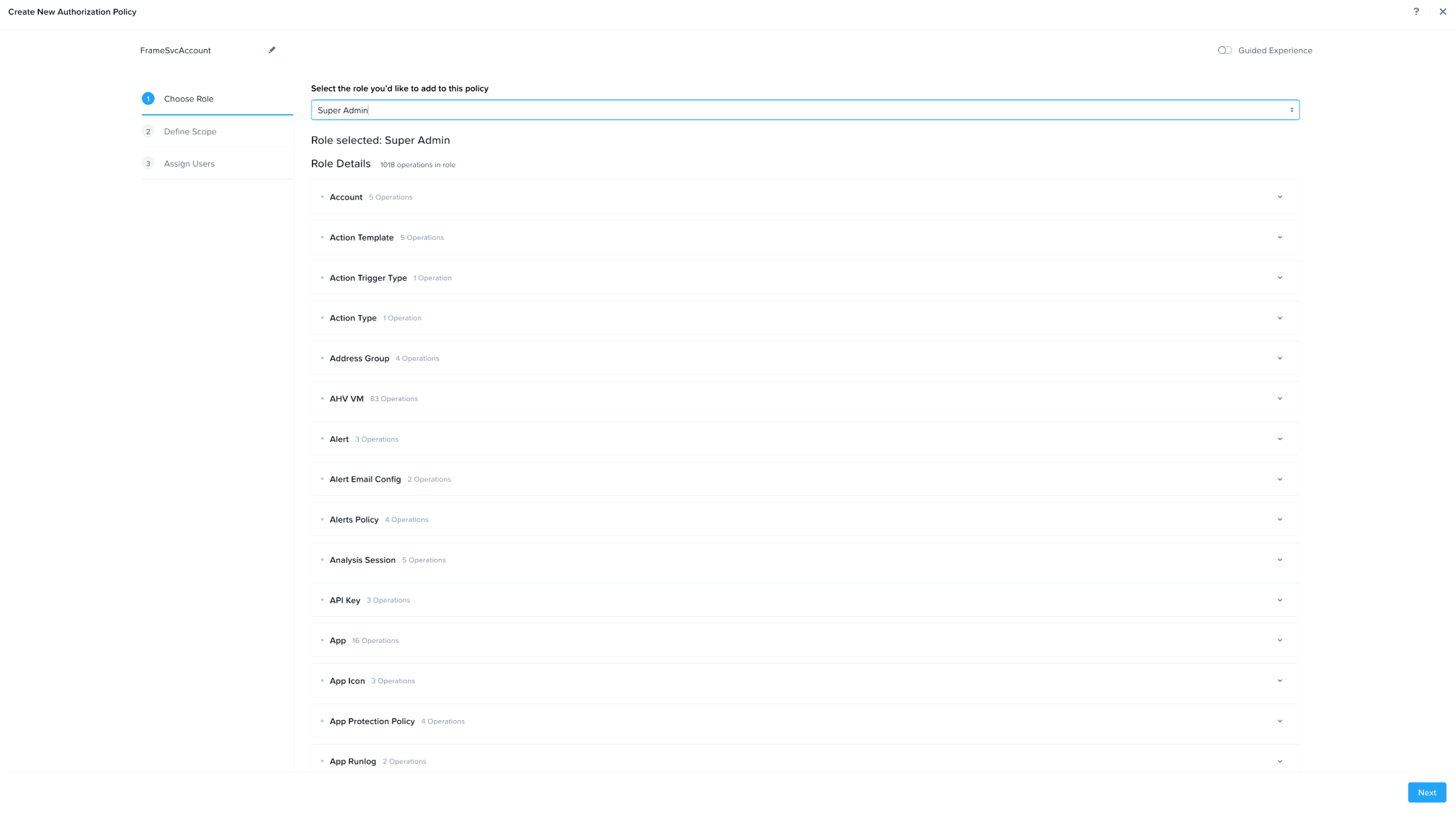Expand the API Key chevron

[1279, 600]
